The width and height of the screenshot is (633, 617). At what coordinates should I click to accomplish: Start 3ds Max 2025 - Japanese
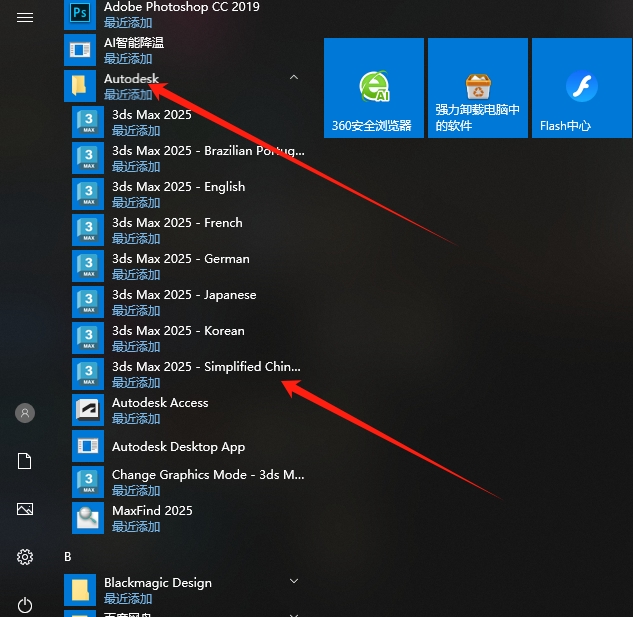point(184,302)
